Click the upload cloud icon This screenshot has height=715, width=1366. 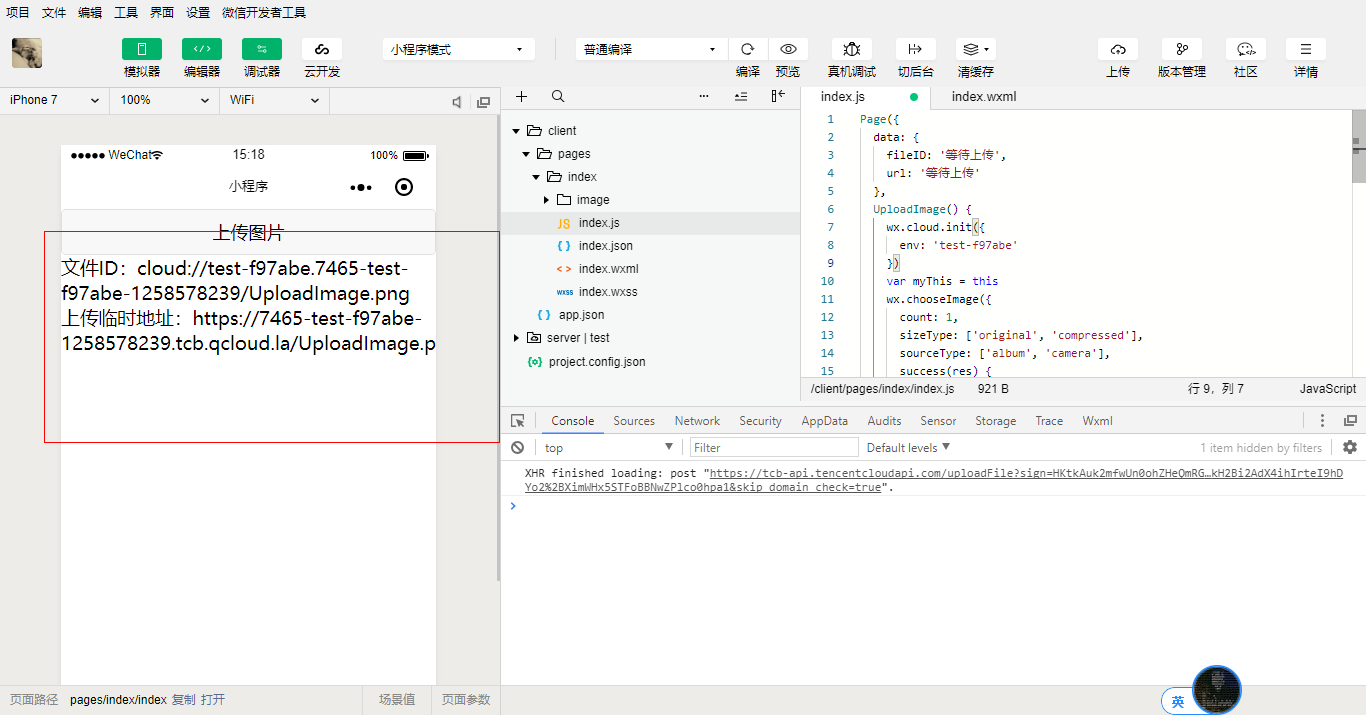(1118, 49)
